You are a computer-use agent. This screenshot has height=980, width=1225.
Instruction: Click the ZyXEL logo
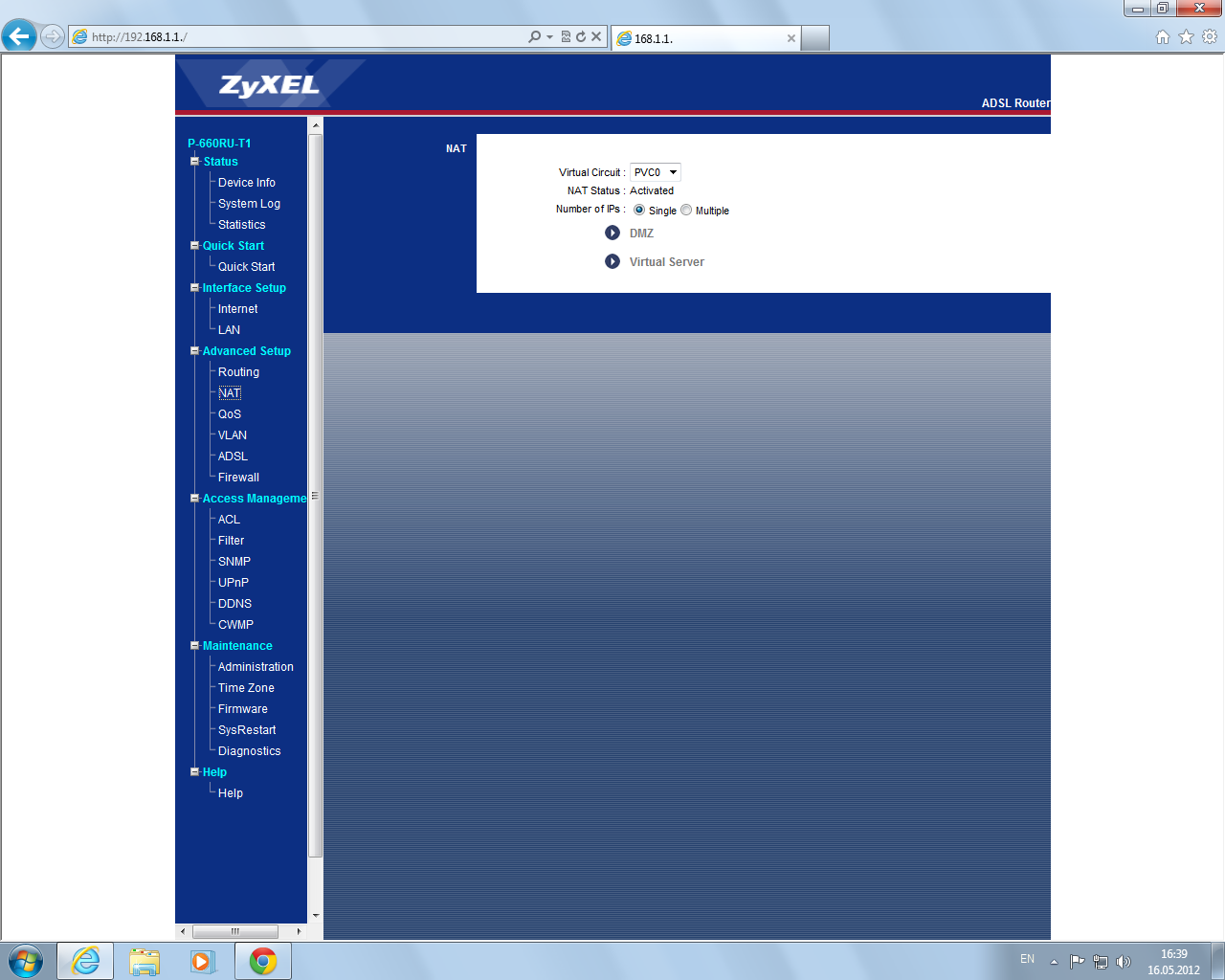(x=269, y=85)
